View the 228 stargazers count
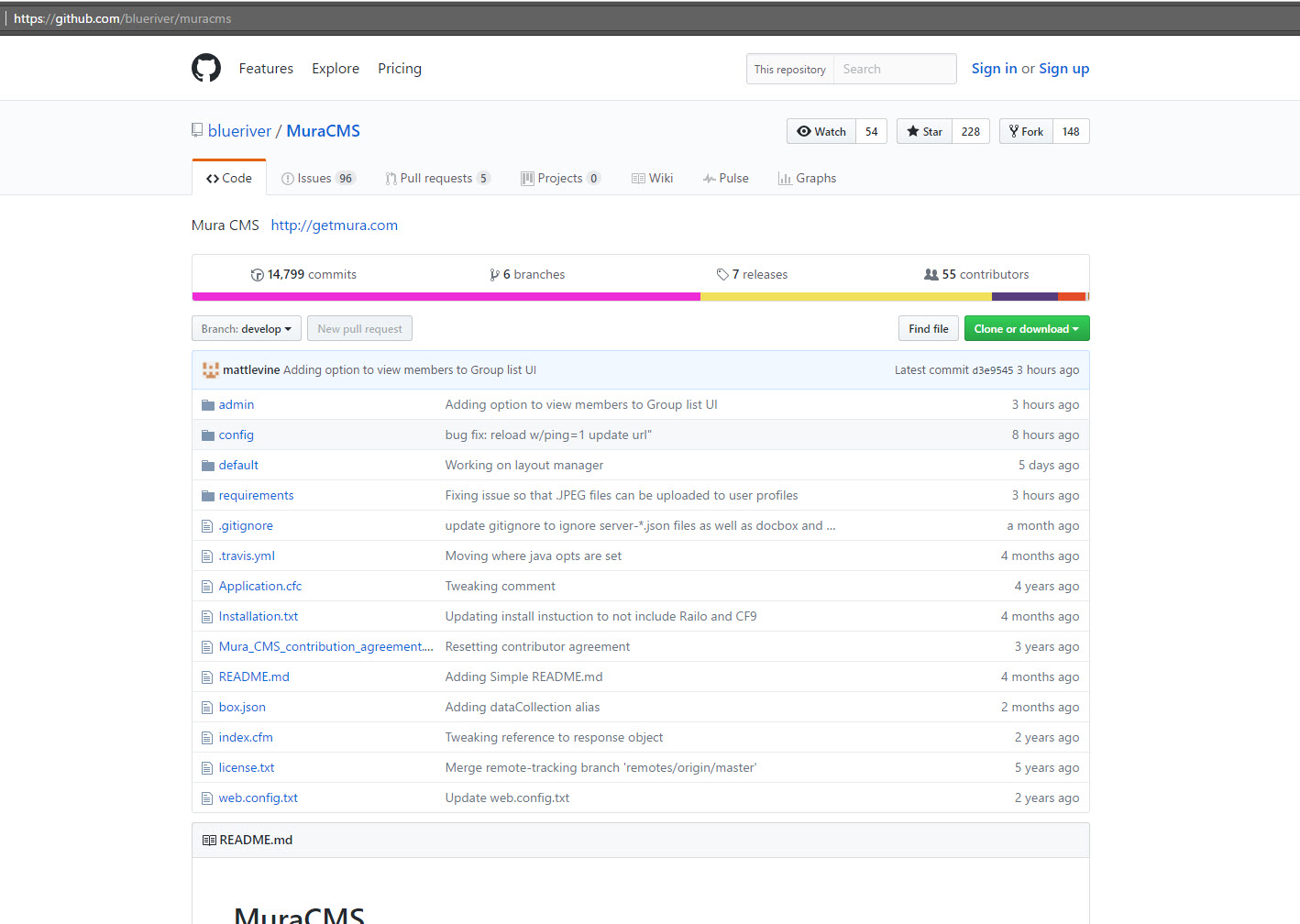 [971, 131]
